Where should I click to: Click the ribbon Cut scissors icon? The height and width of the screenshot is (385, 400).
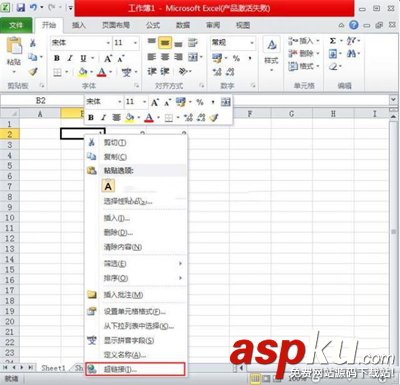point(33,43)
